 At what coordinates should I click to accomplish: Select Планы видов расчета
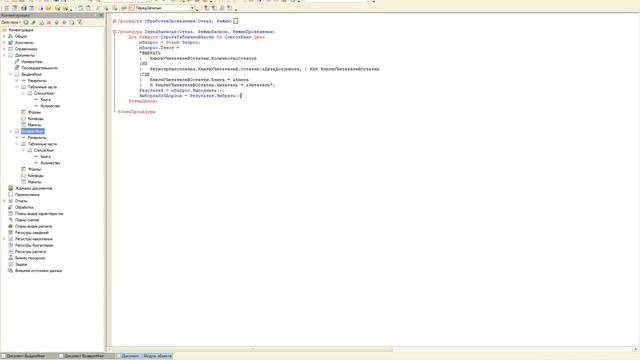pyautogui.click(x=33, y=226)
